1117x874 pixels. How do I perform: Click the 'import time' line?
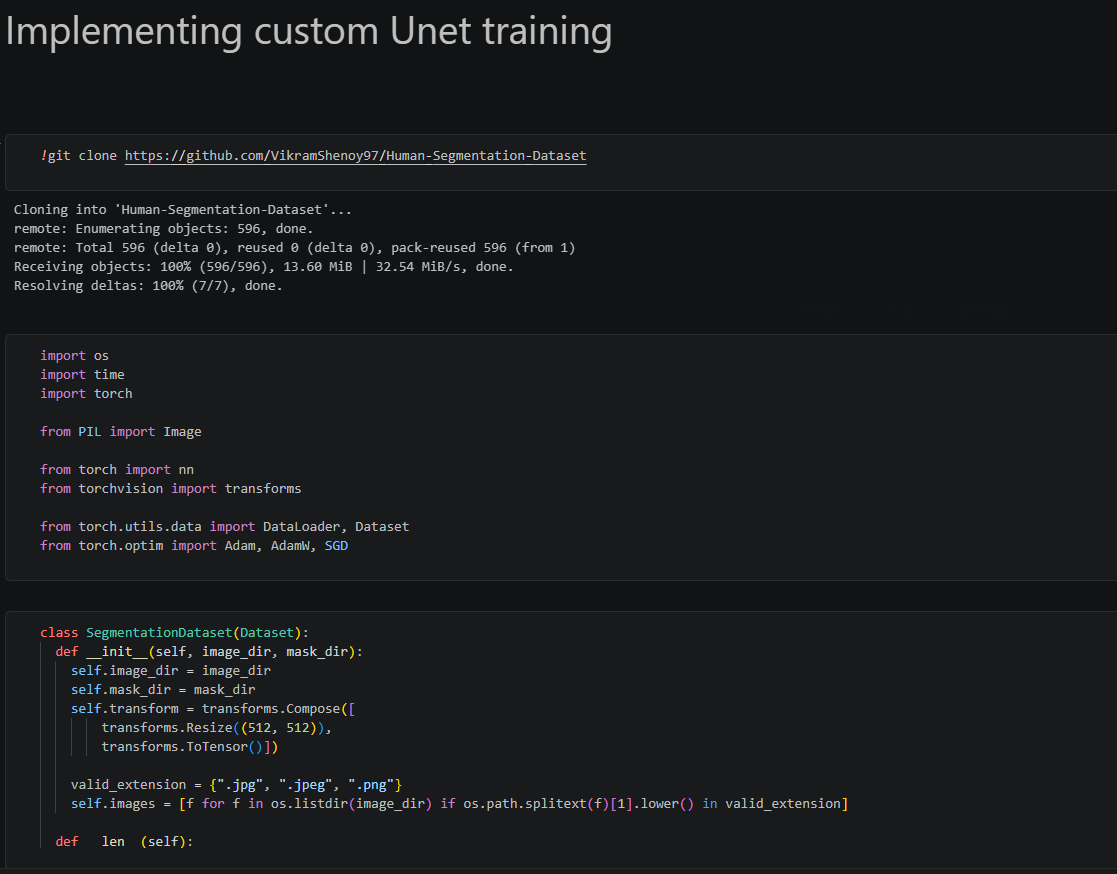[x=82, y=375]
